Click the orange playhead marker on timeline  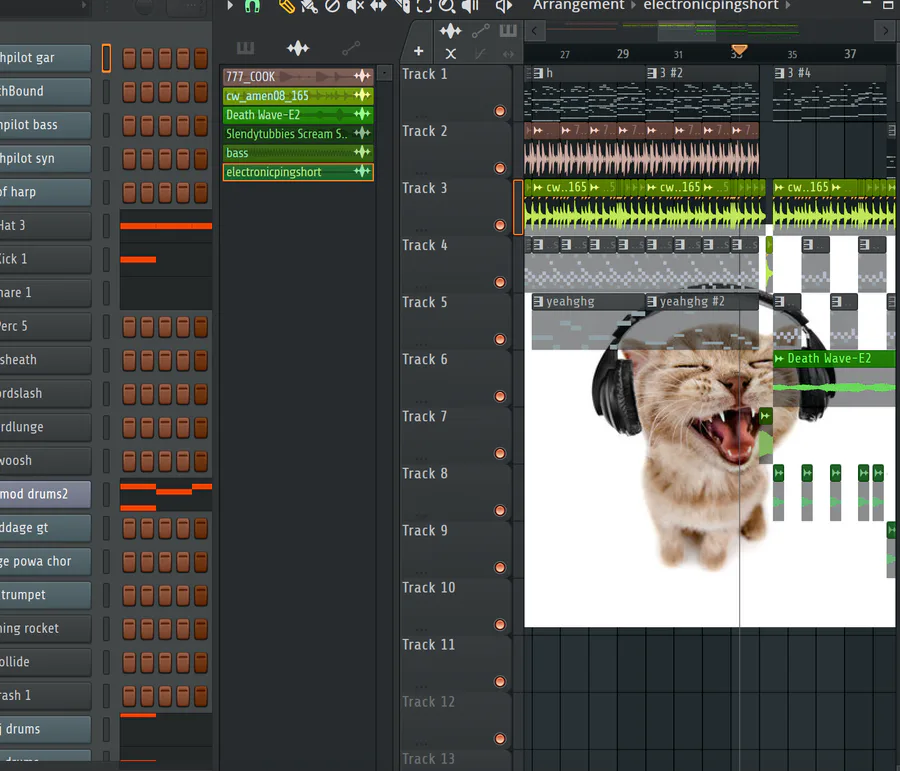pos(739,50)
